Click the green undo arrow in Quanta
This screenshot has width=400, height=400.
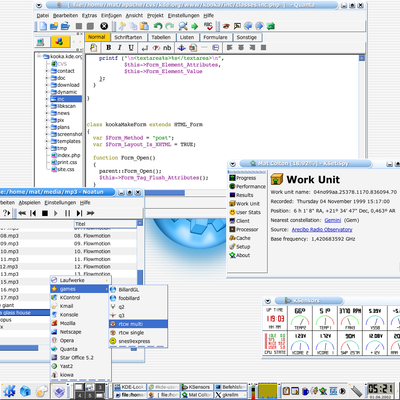[158, 26]
